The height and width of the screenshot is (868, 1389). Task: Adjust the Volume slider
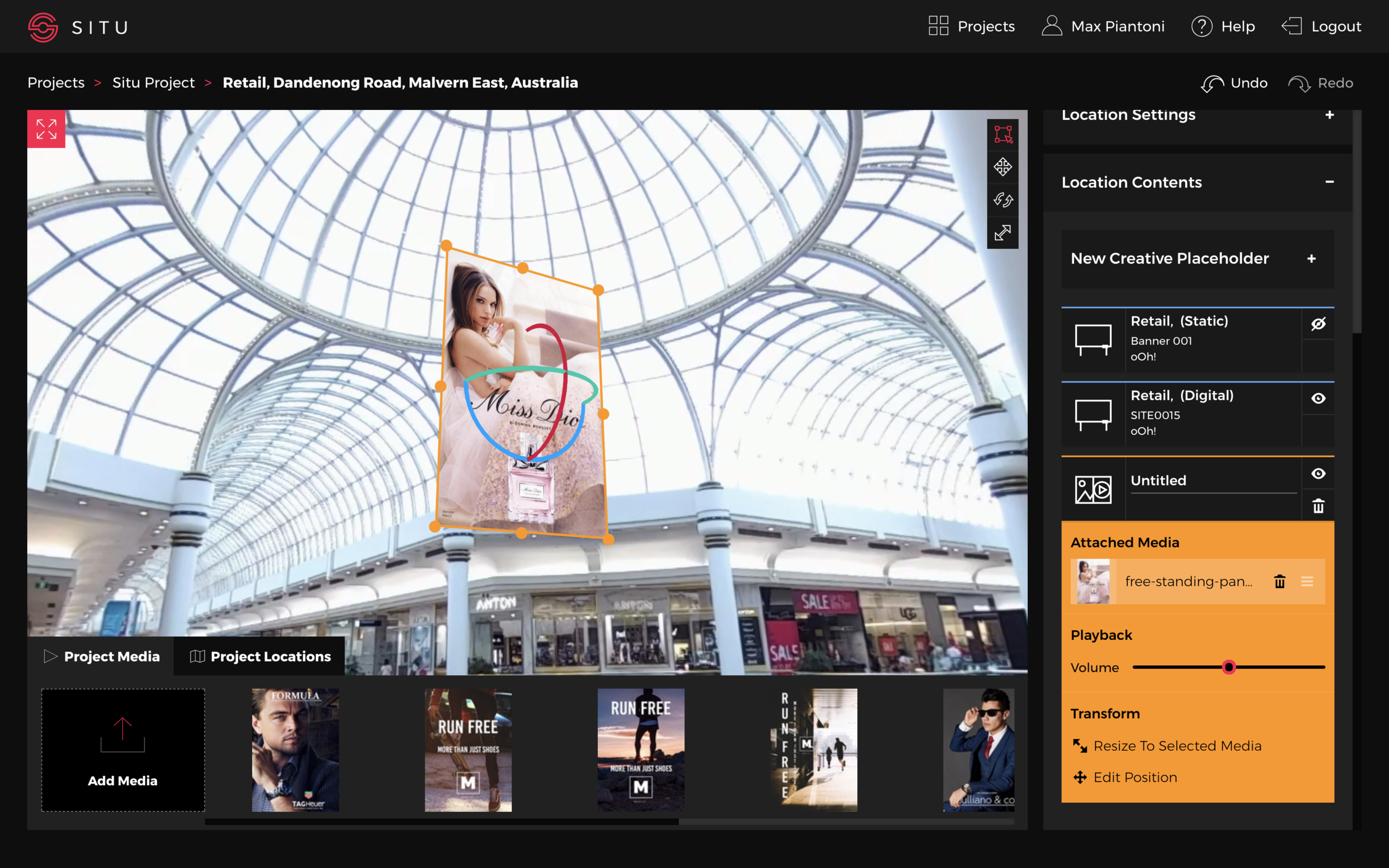click(1229, 667)
